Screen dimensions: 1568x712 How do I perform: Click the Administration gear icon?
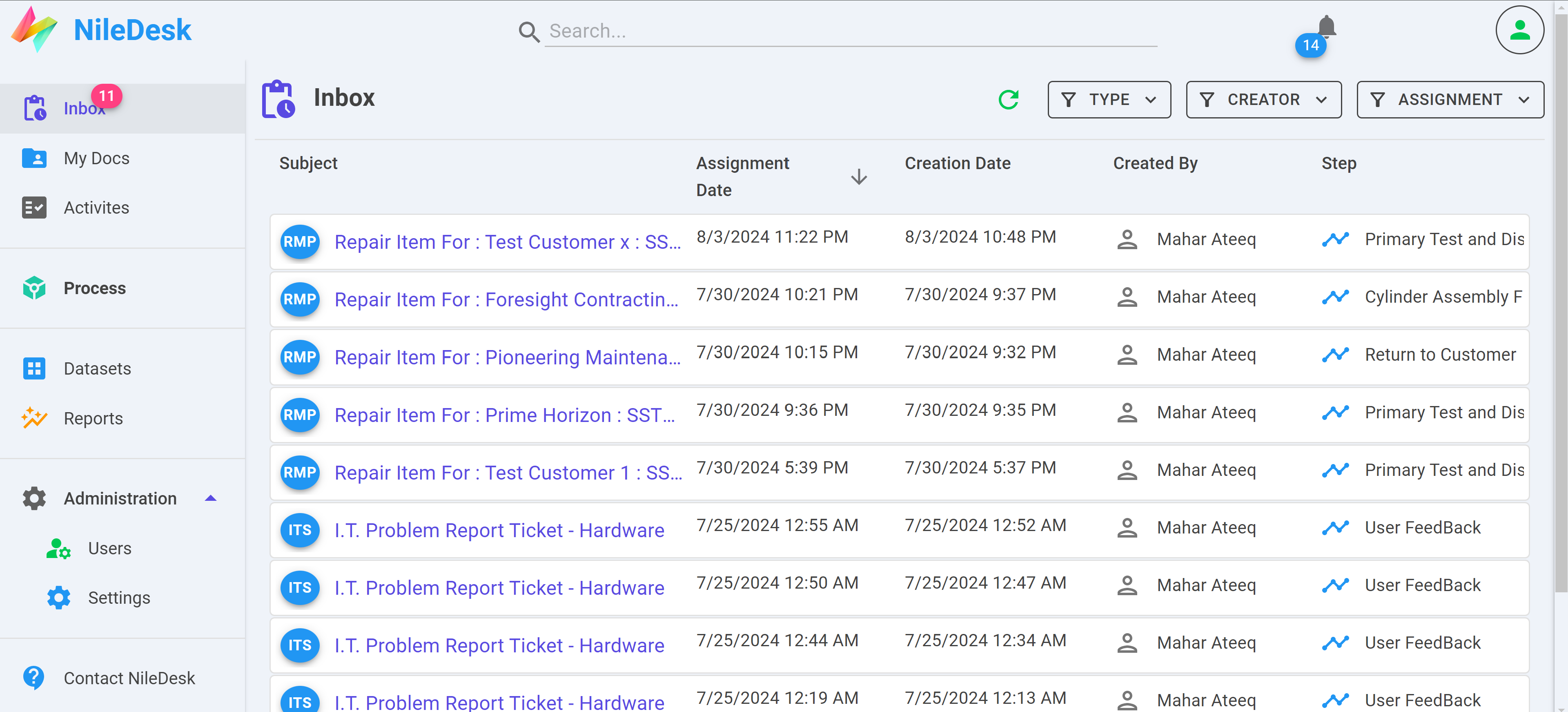pos(34,498)
